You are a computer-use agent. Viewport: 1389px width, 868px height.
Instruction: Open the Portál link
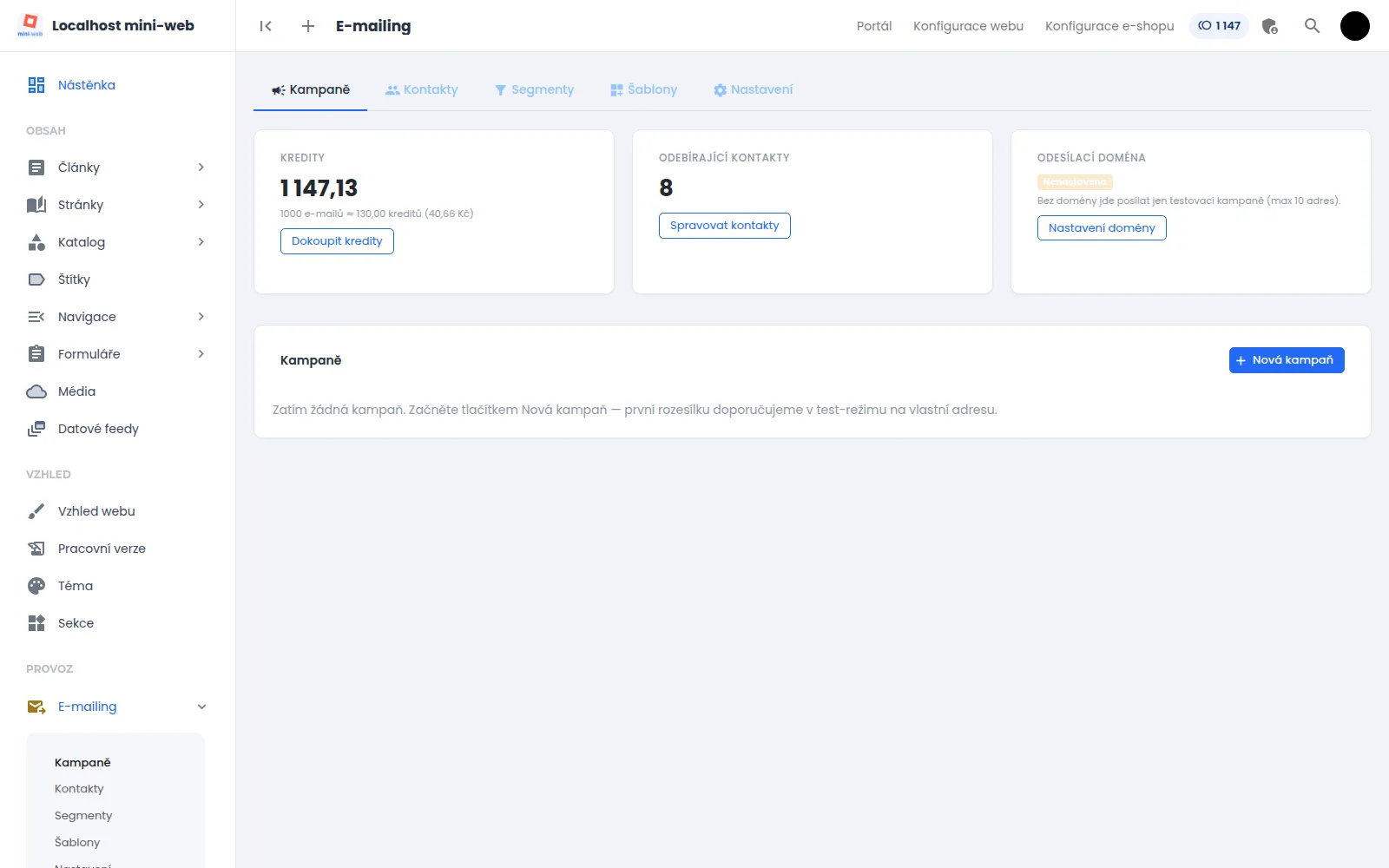(874, 26)
